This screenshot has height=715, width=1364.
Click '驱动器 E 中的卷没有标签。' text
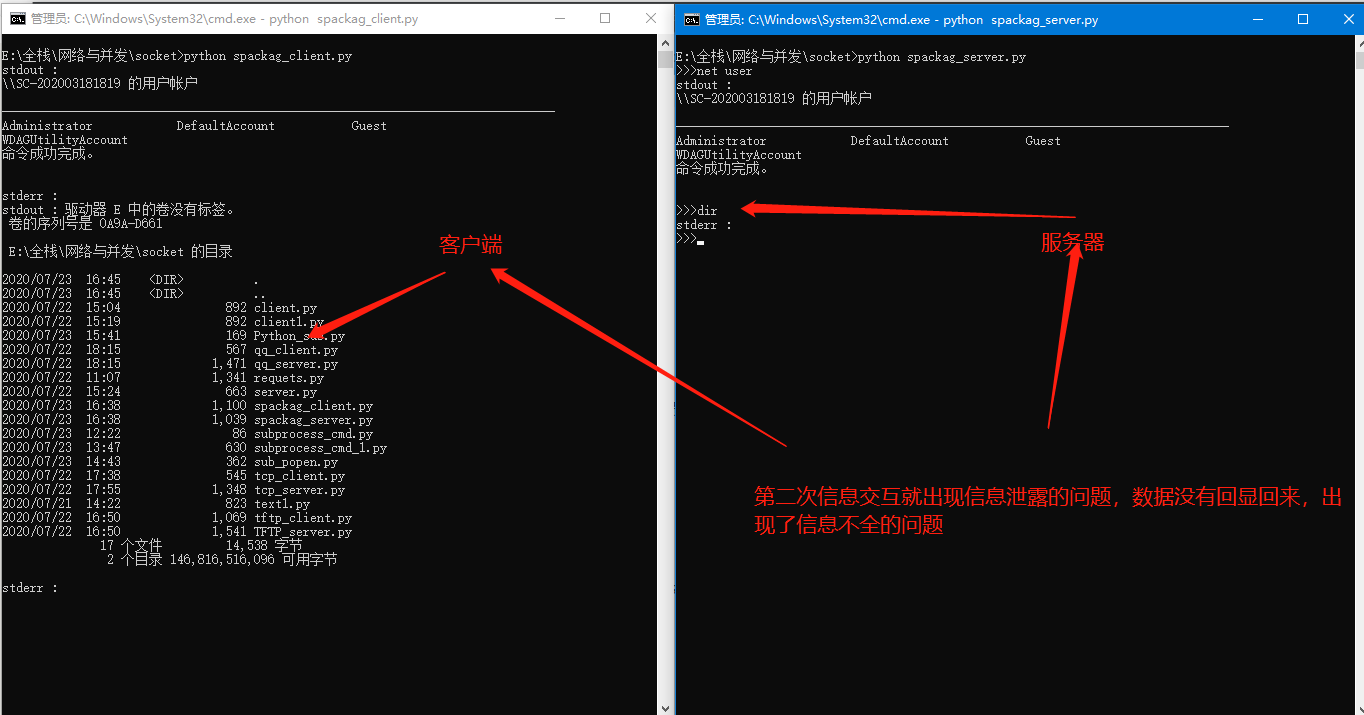pos(150,210)
